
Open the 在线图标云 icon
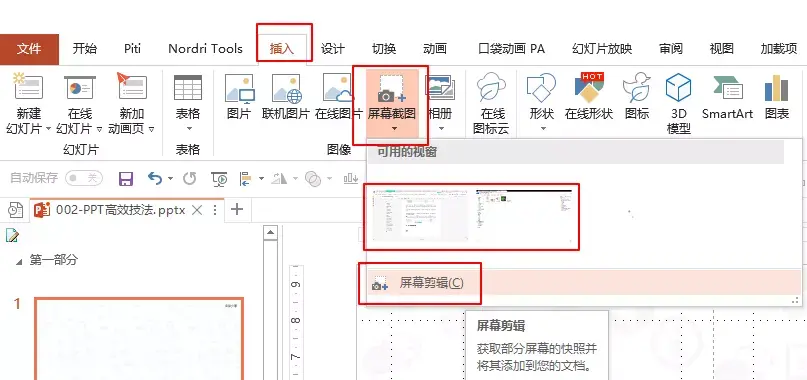click(x=491, y=88)
